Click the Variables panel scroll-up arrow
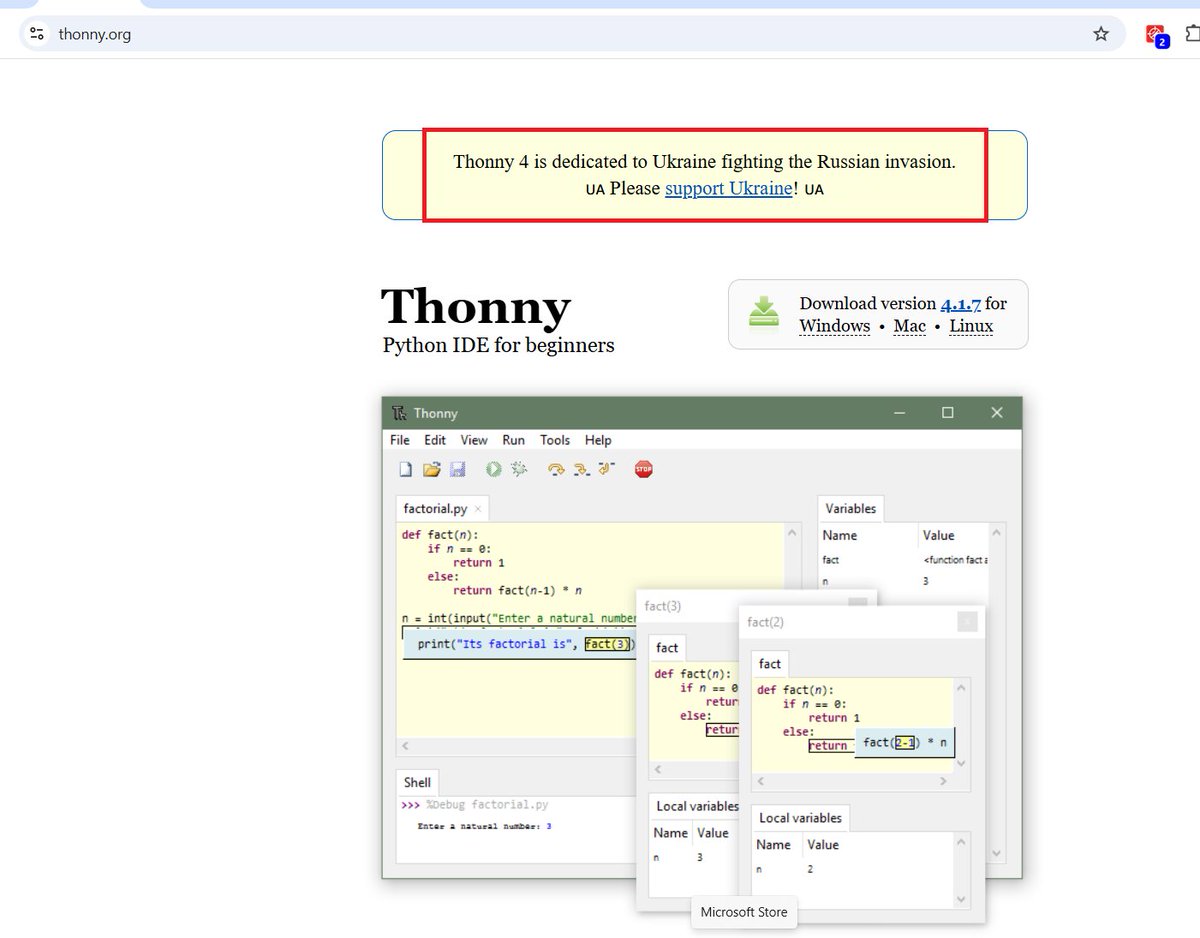 tap(996, 533)
